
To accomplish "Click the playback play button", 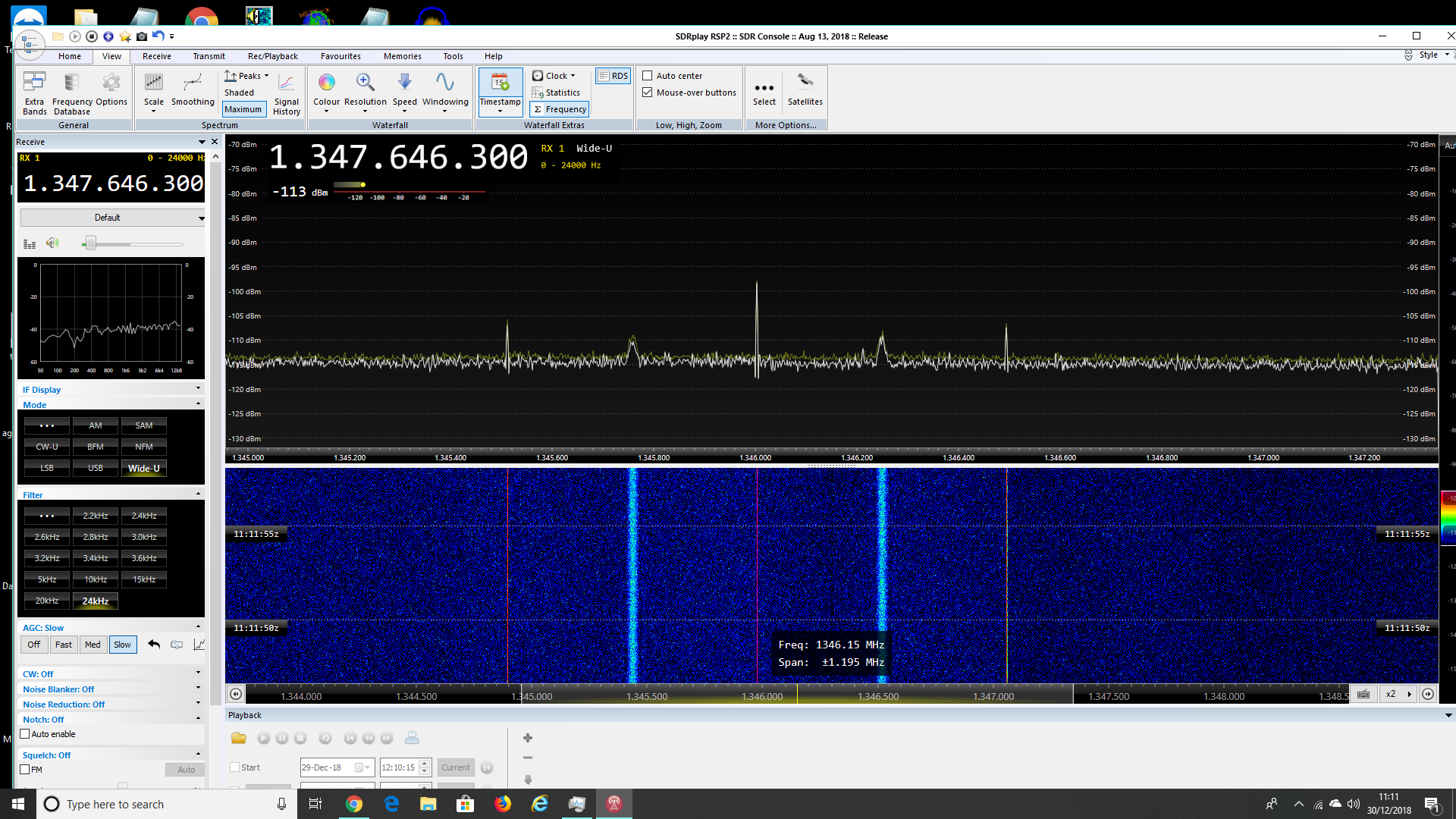I will [x=263, y=738].
